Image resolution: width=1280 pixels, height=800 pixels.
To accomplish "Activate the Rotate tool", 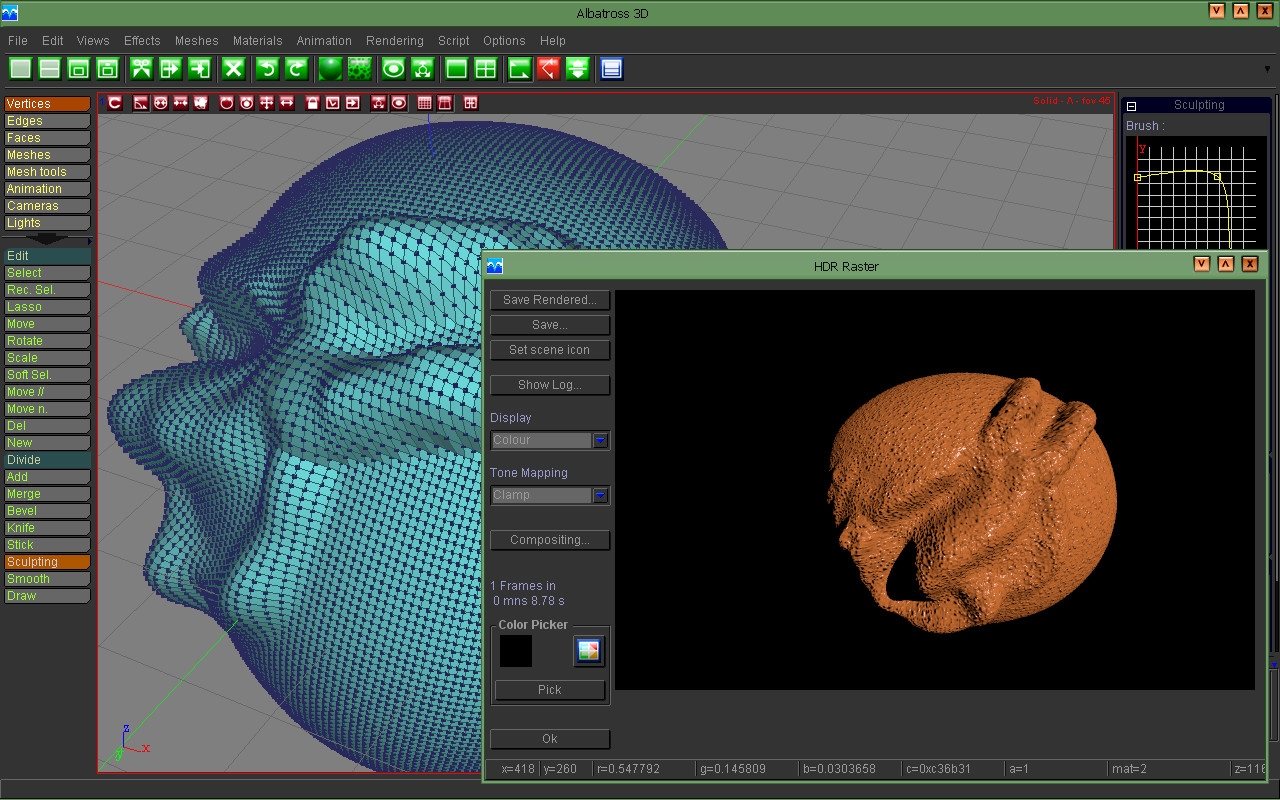I will coord(47,341).
